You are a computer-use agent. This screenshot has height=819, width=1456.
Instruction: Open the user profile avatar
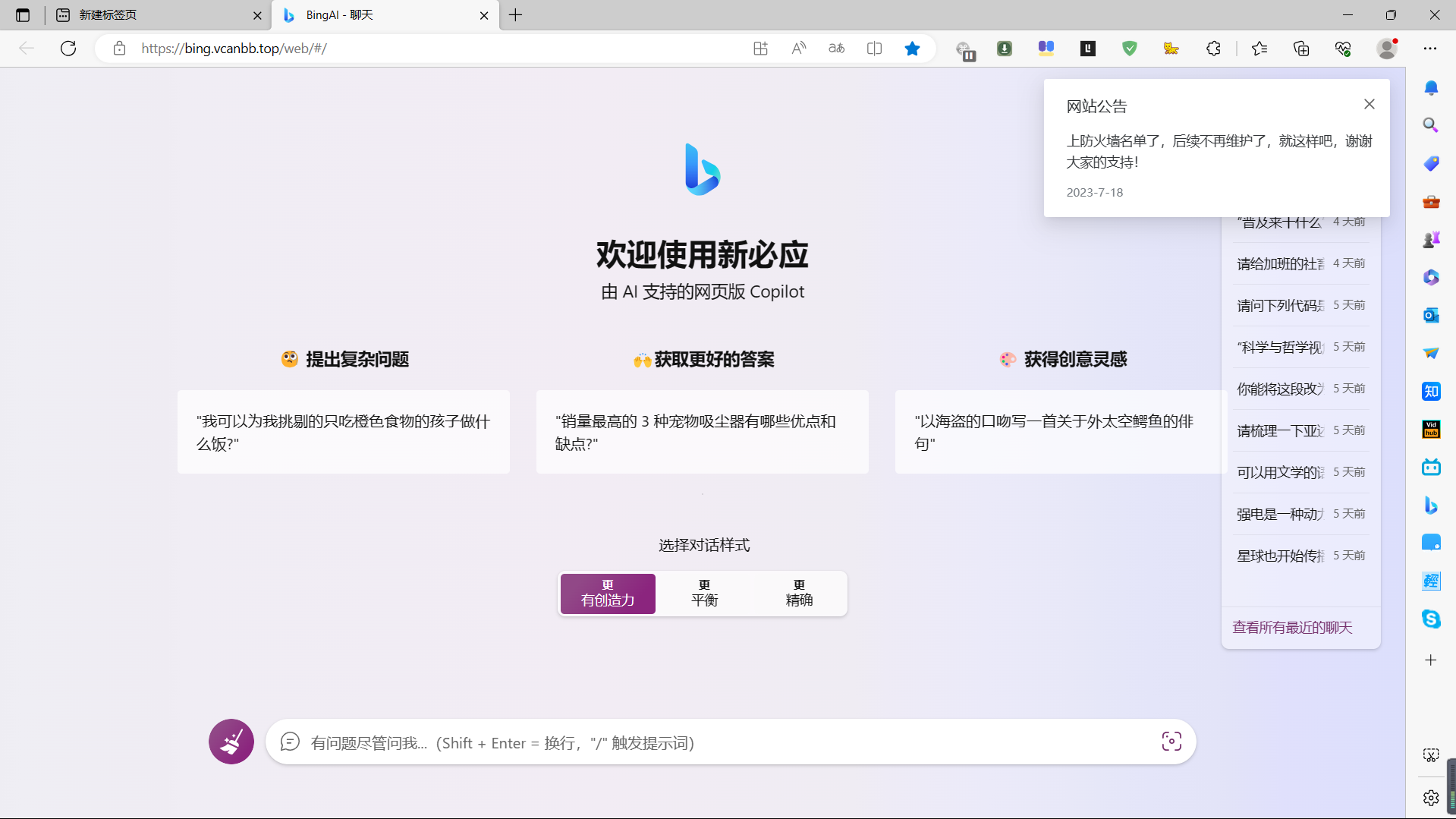click(1387, 49)
